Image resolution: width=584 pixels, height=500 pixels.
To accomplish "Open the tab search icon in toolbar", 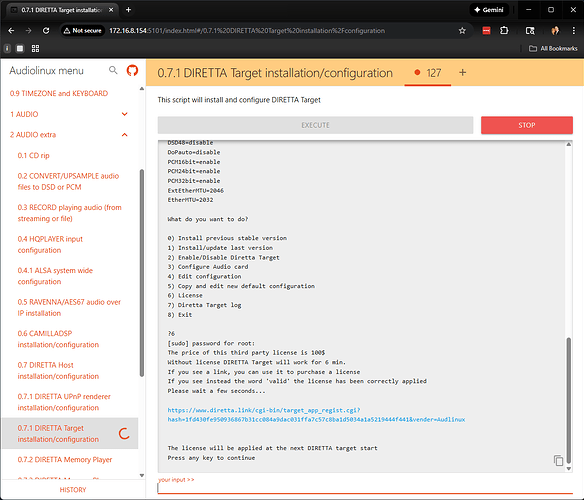I will click(x=530, y=31).
